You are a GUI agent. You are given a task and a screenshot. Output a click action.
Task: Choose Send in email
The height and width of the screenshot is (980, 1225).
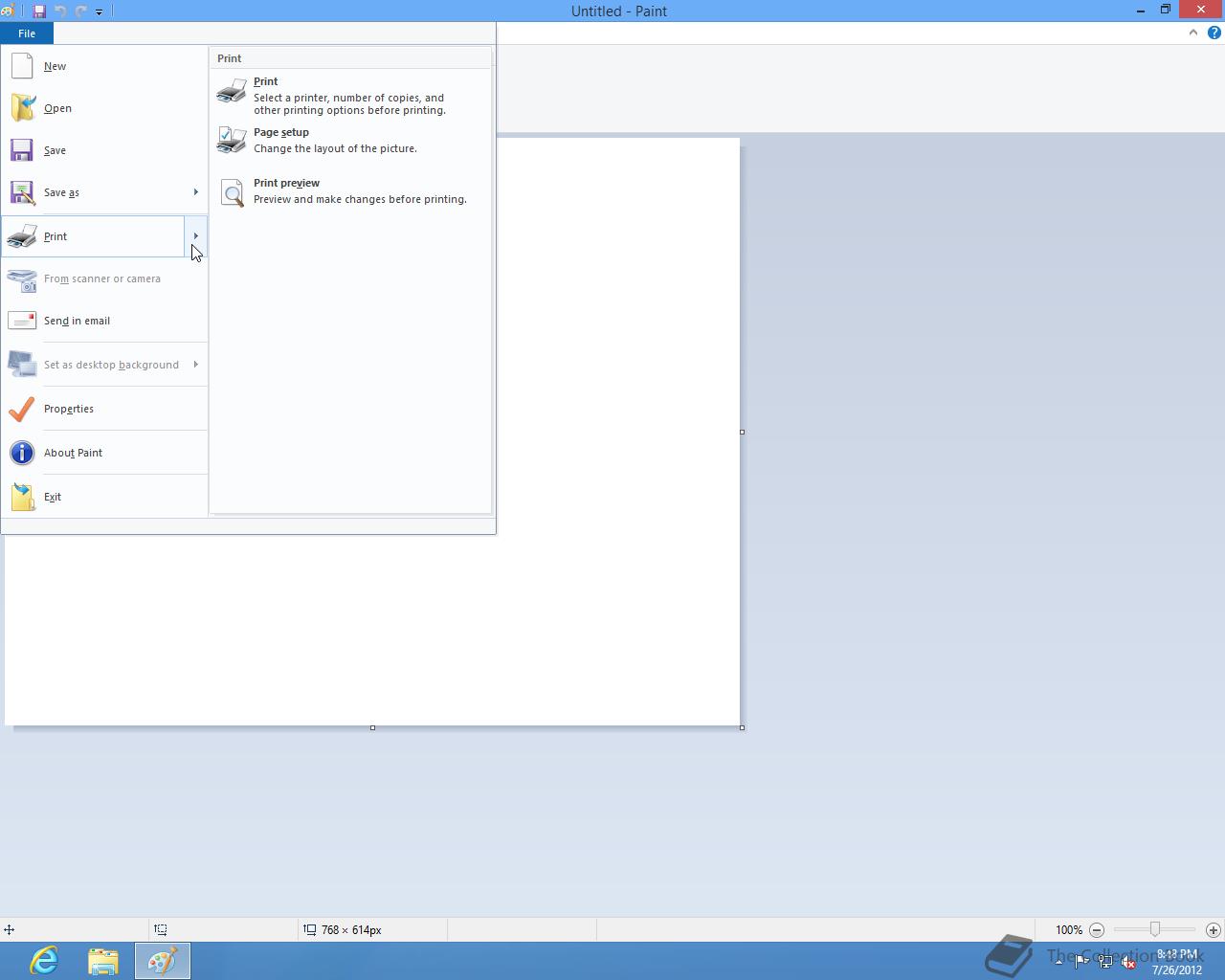tap(104, 321)
